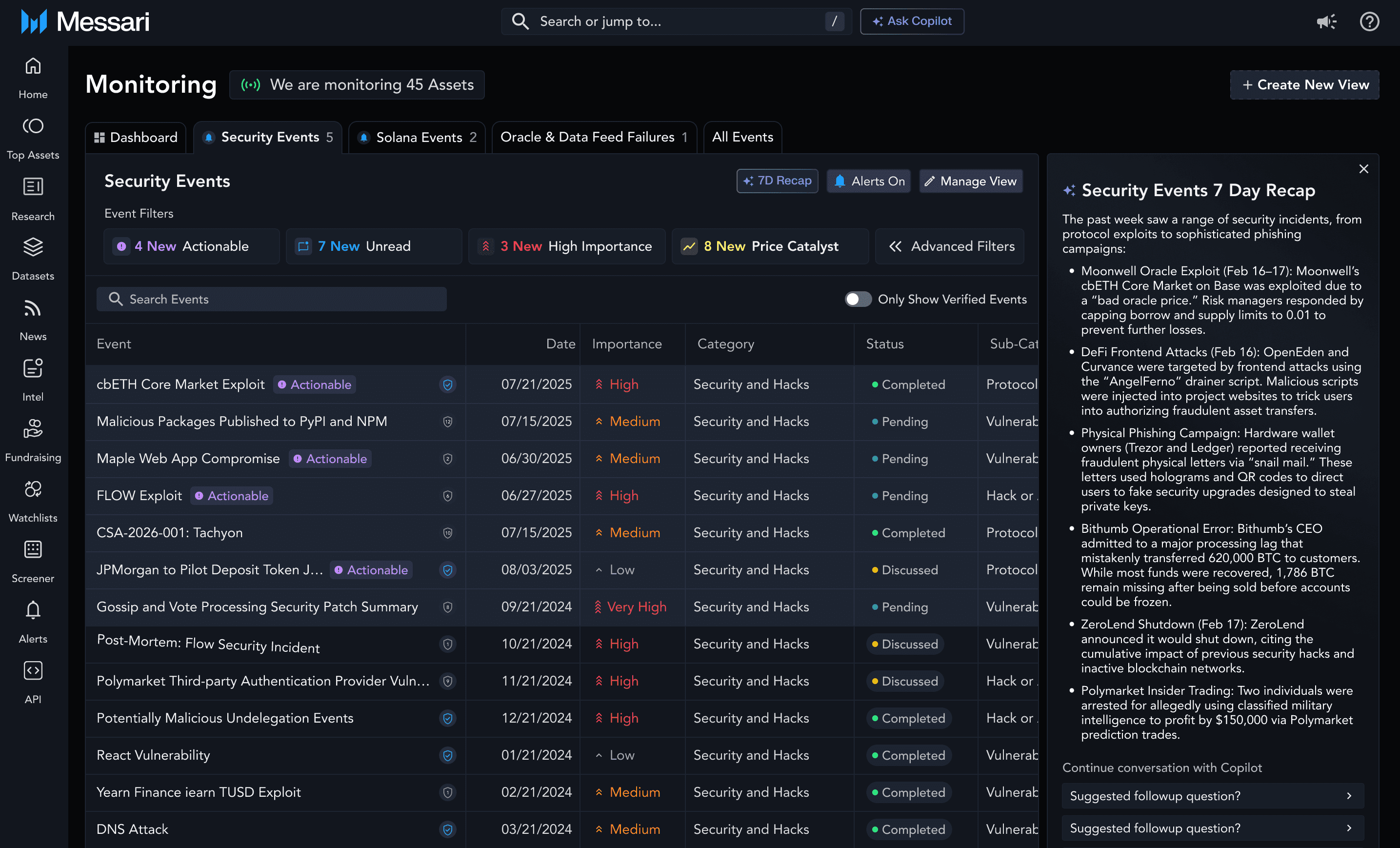The width and height of the screenshot is (1400, 848).
Task: Click the Manage View button
Action: click(970, 182)
